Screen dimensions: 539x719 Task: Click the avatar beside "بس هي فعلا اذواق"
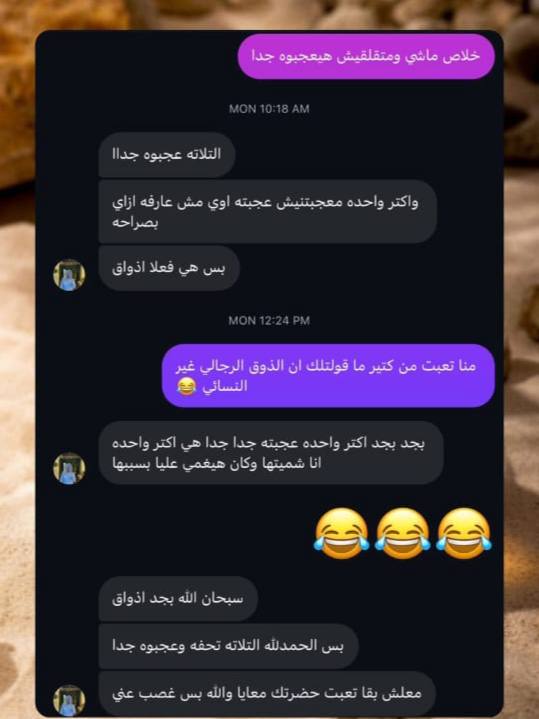tap(69, 275)
